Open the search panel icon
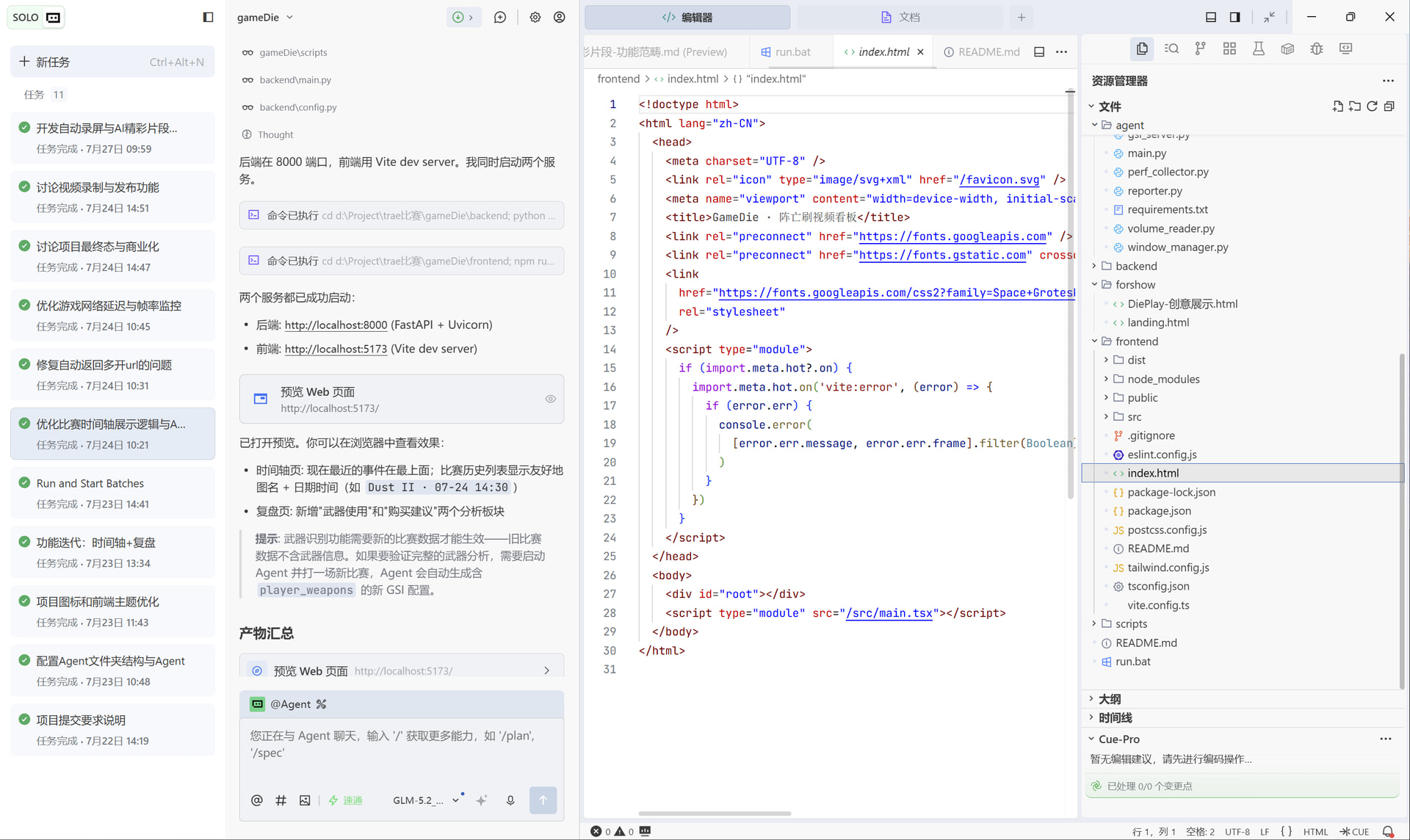 (1171, 48)
